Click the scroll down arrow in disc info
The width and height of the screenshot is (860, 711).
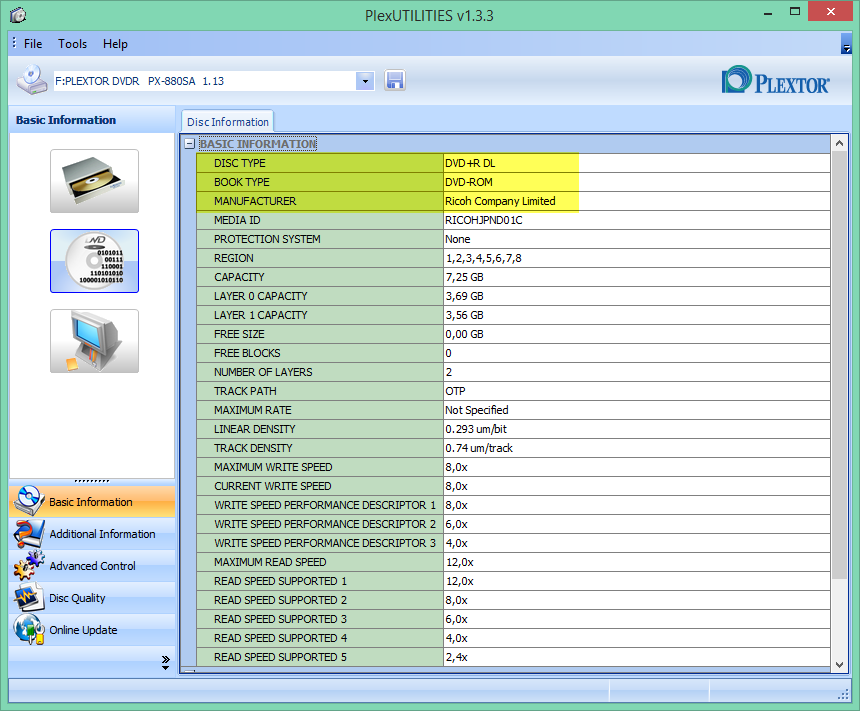coord(839,664)
